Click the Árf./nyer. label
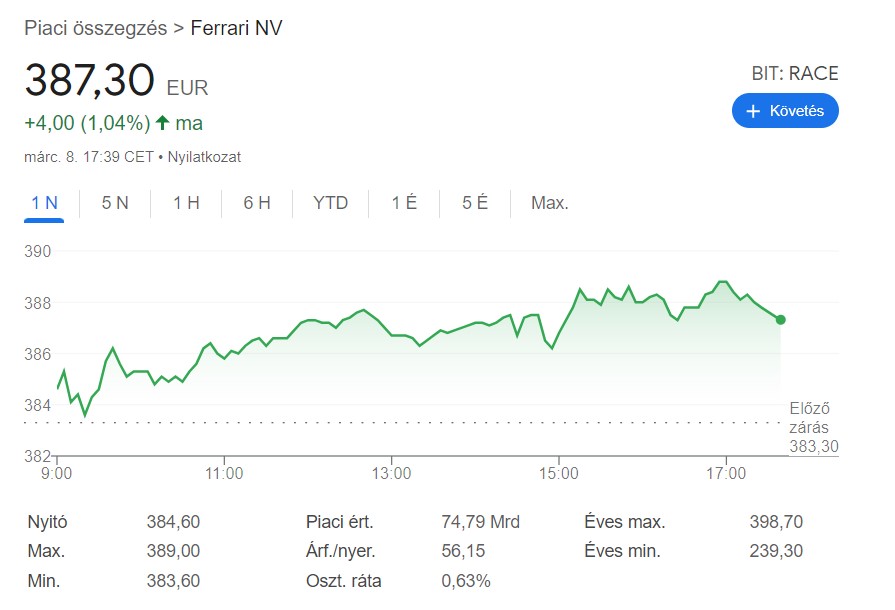 coord(341,551)
